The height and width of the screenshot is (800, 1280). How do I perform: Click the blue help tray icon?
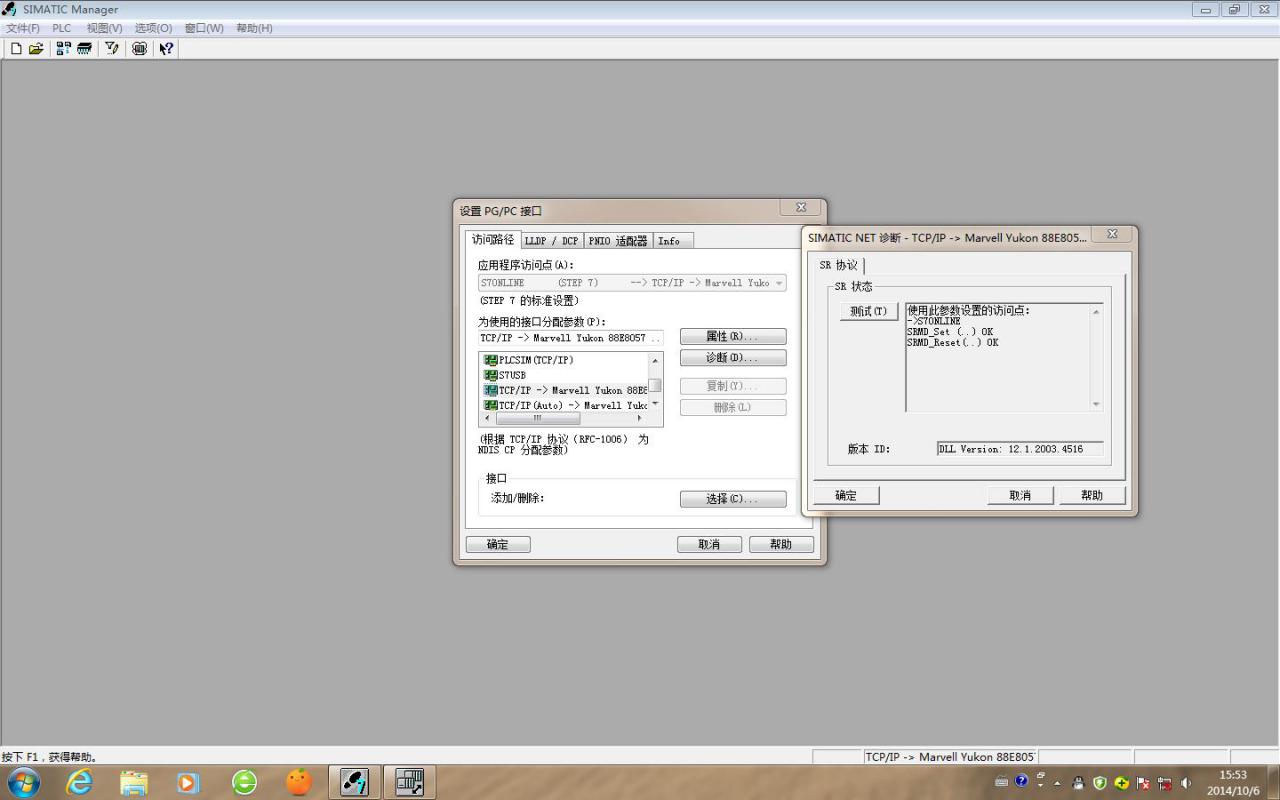[1021, 781]
